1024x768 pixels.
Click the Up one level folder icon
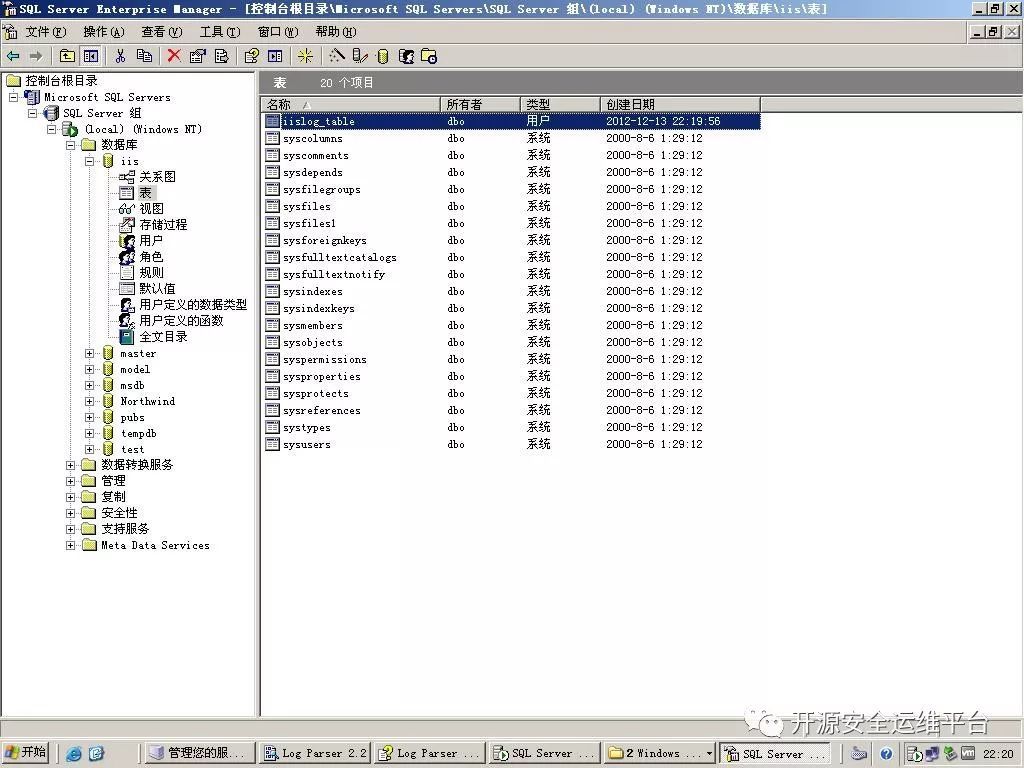point(67,56)
